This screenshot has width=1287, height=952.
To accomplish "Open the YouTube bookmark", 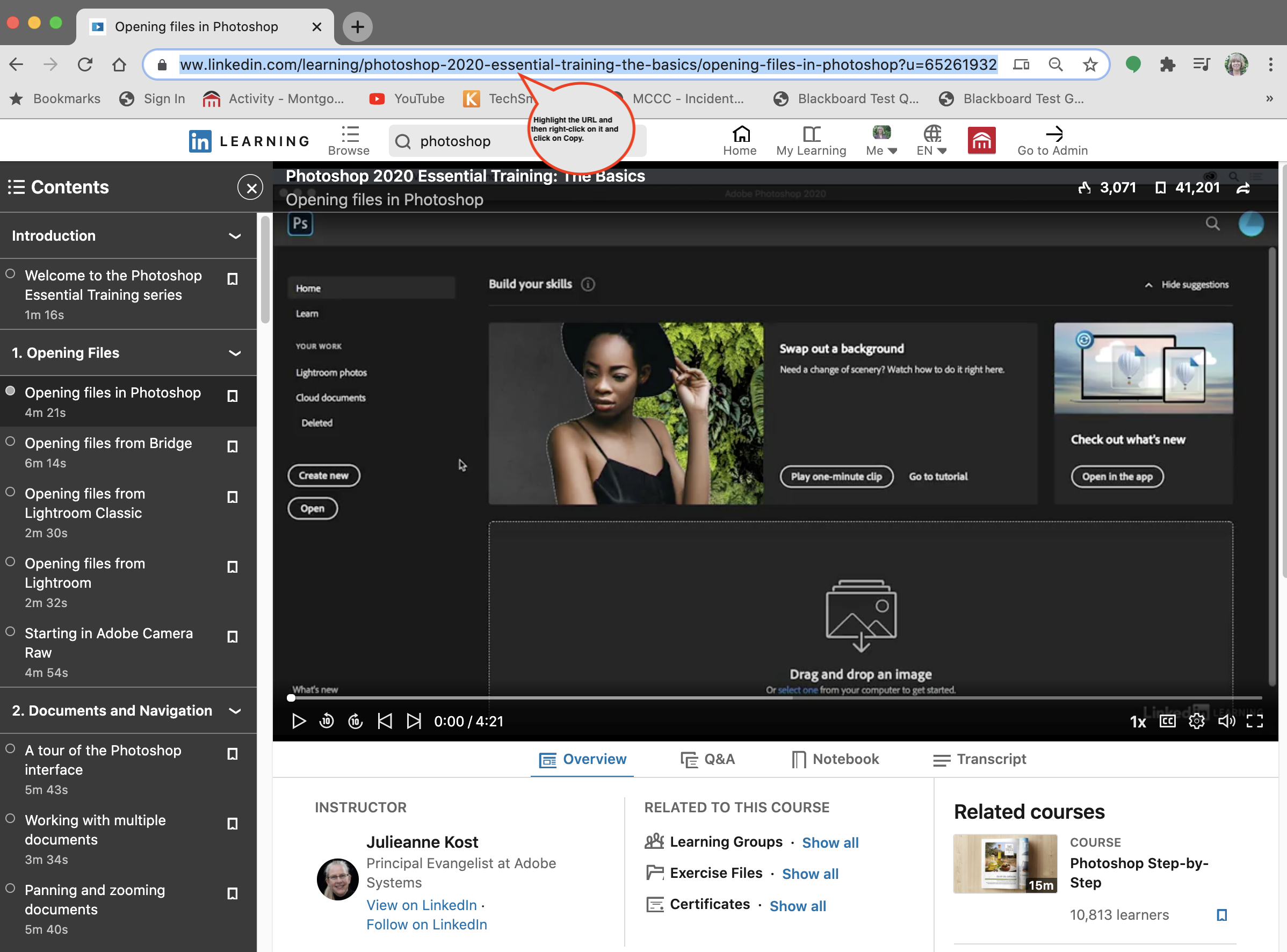I will [407, 98].
